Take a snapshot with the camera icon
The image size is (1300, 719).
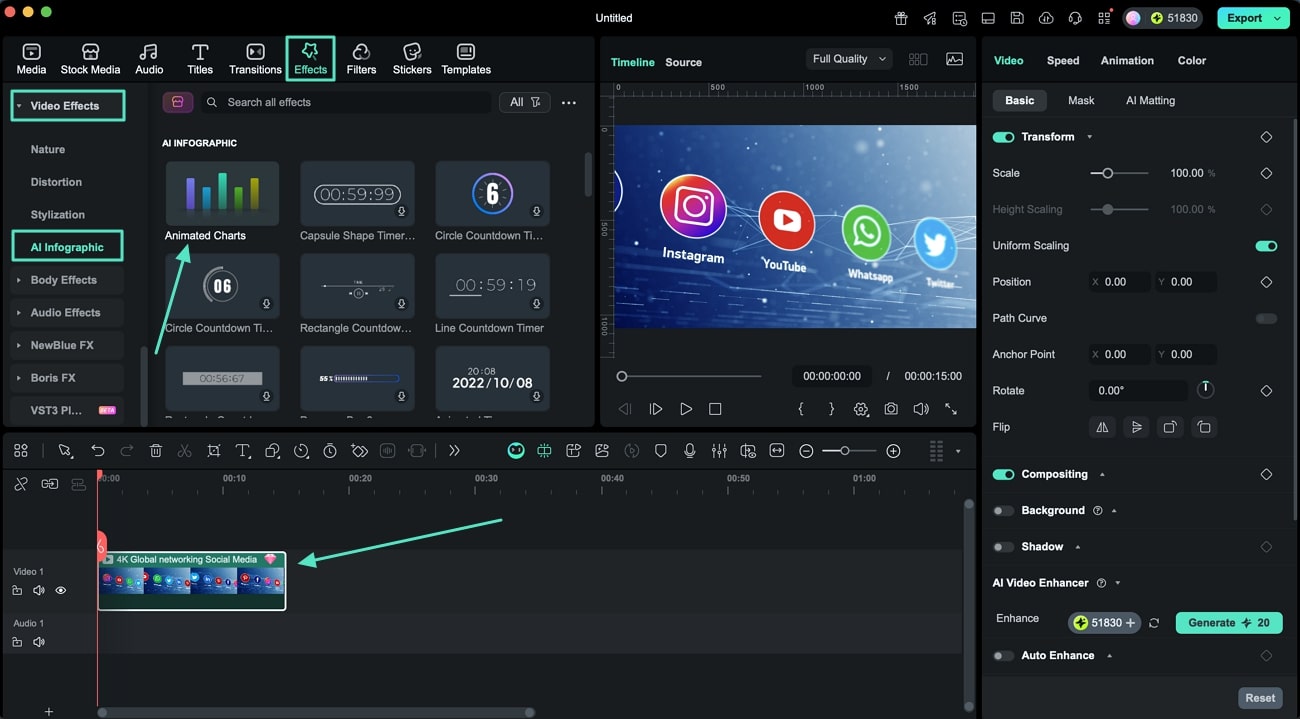tap(890, 409)
